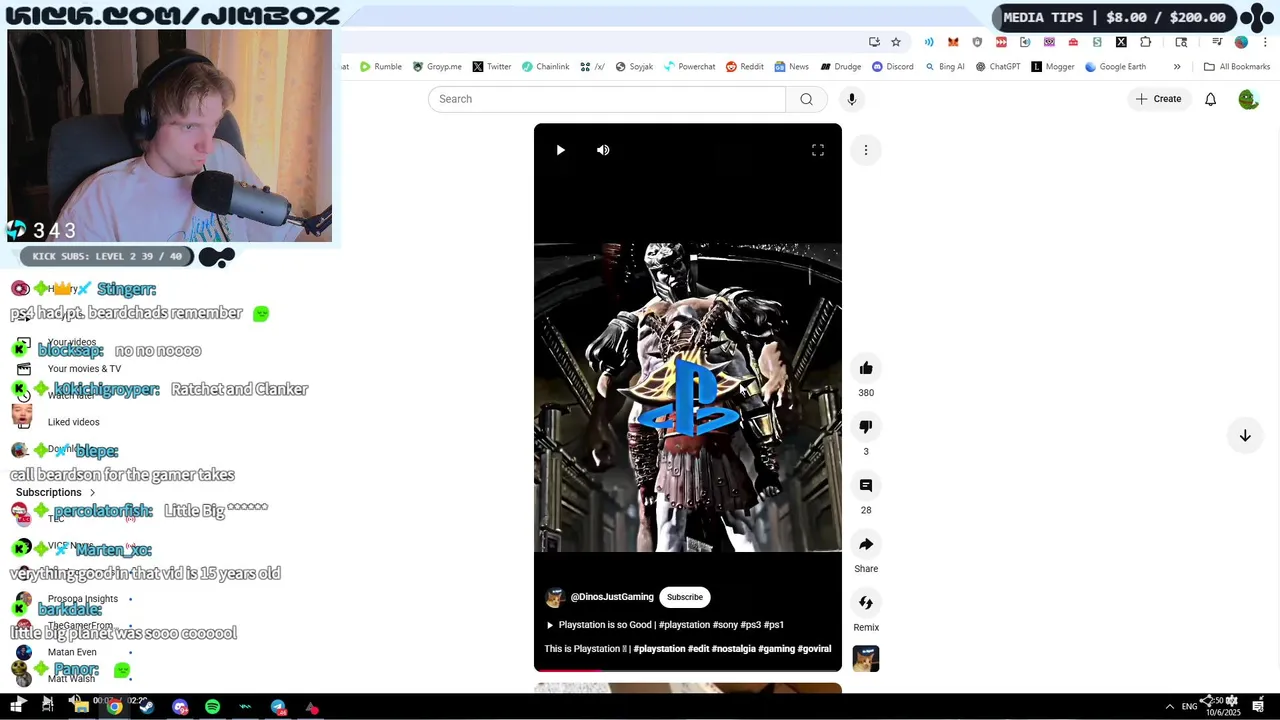The image size is (1280, 720).
Task: Open Groyp.me bookmark
Action: 437,67
